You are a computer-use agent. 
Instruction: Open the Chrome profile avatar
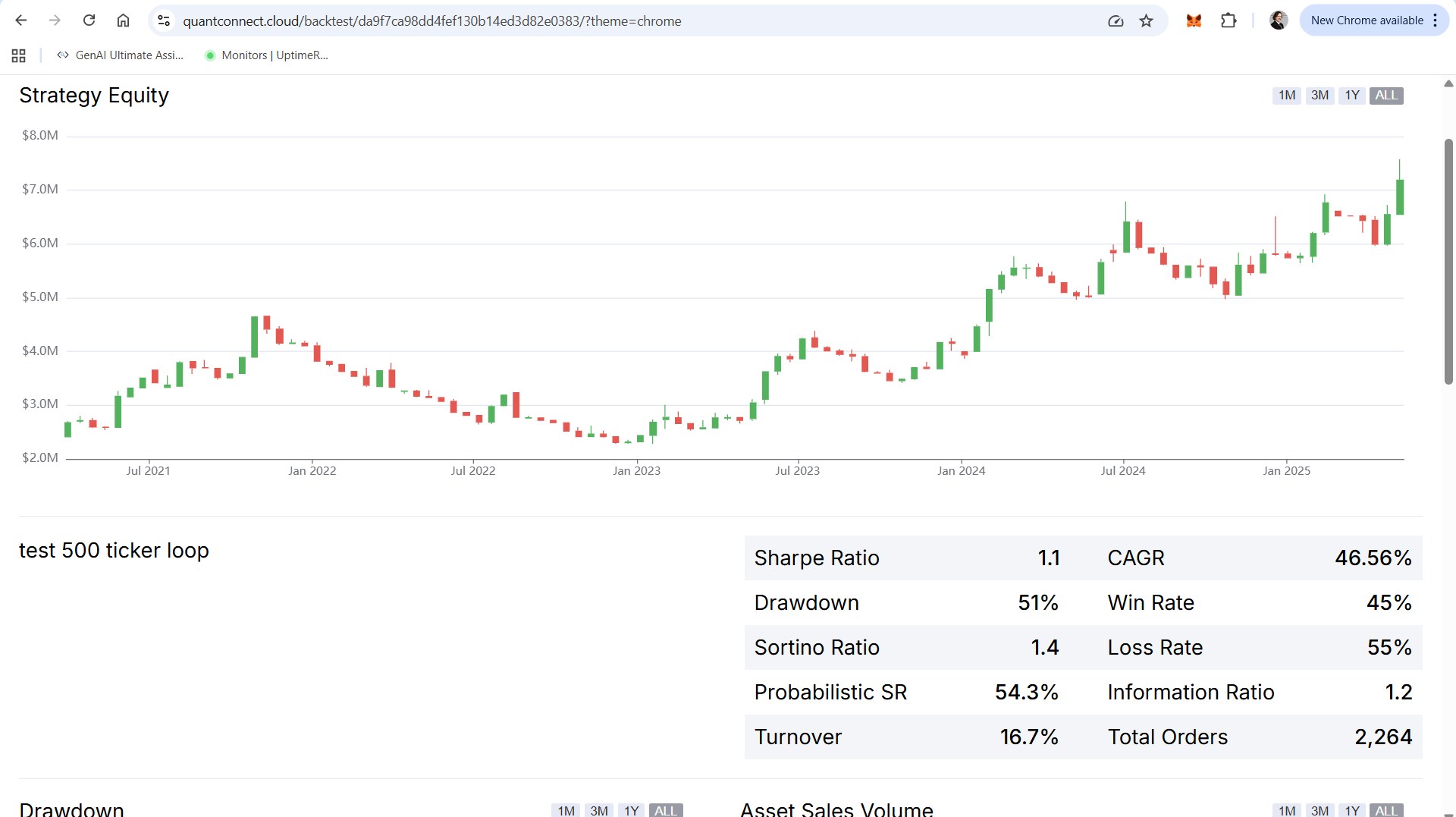[1279, 20]
